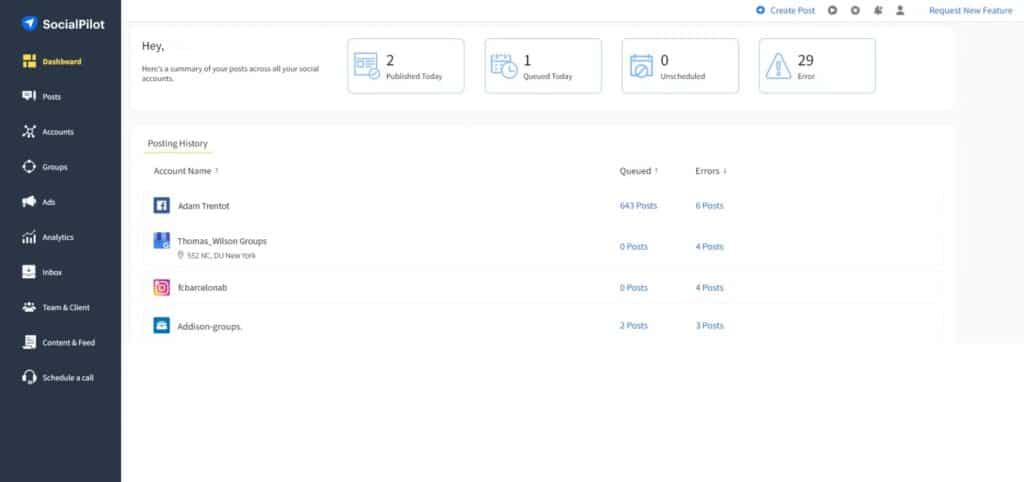This screenshot has height=482, width=1024.
Task: Open the user profile icon
Action: click(x=900, y=10)
